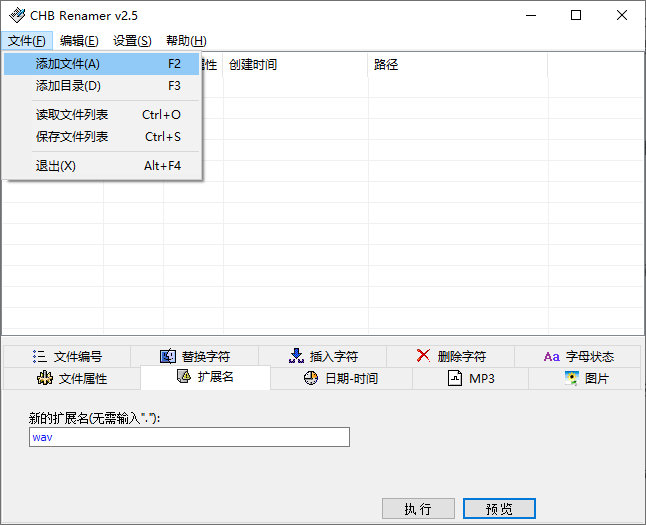This screenshot has height=525, width=646.
Task: Click the 替换字符 tab's icon
Action: [x=168, y=356]
